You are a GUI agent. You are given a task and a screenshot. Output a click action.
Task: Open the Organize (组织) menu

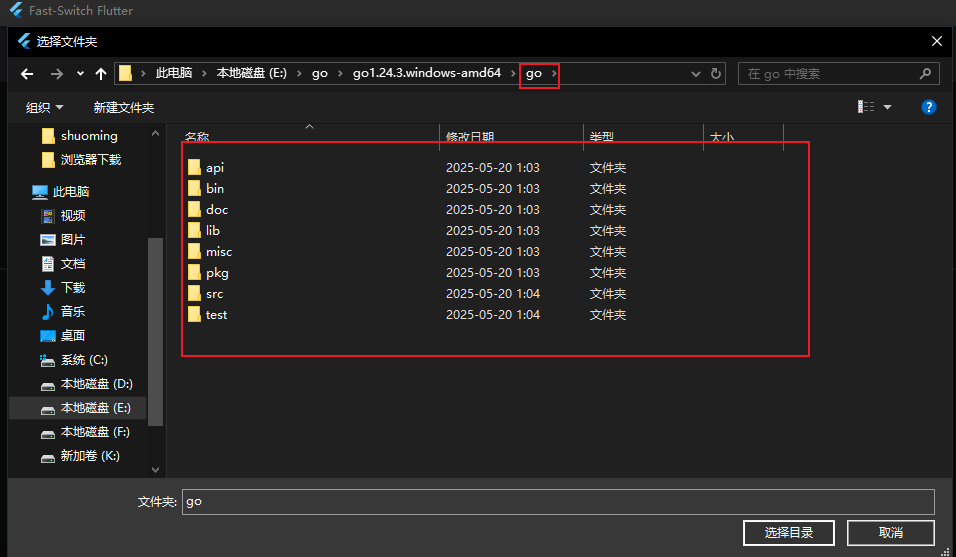pyautogui.click(x=44, y=107)
